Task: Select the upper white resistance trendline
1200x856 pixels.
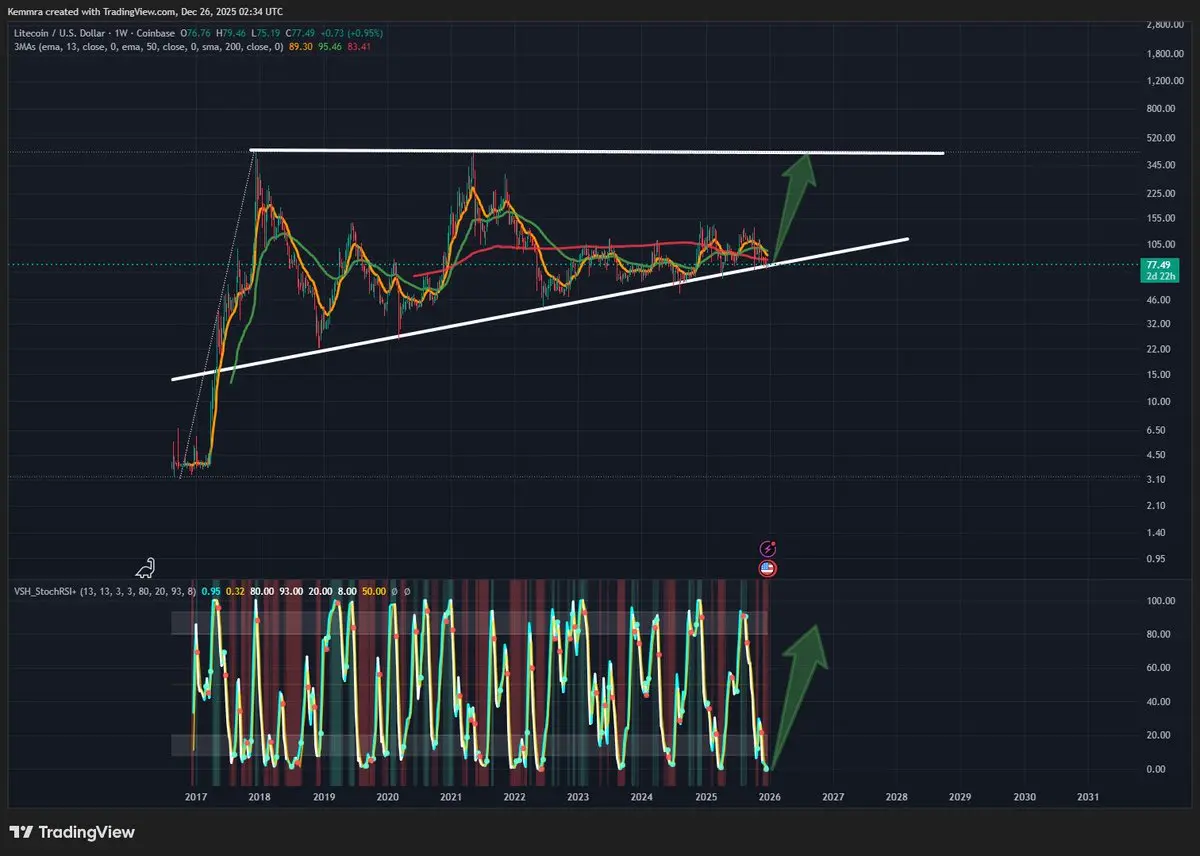Action: [598, 152]
